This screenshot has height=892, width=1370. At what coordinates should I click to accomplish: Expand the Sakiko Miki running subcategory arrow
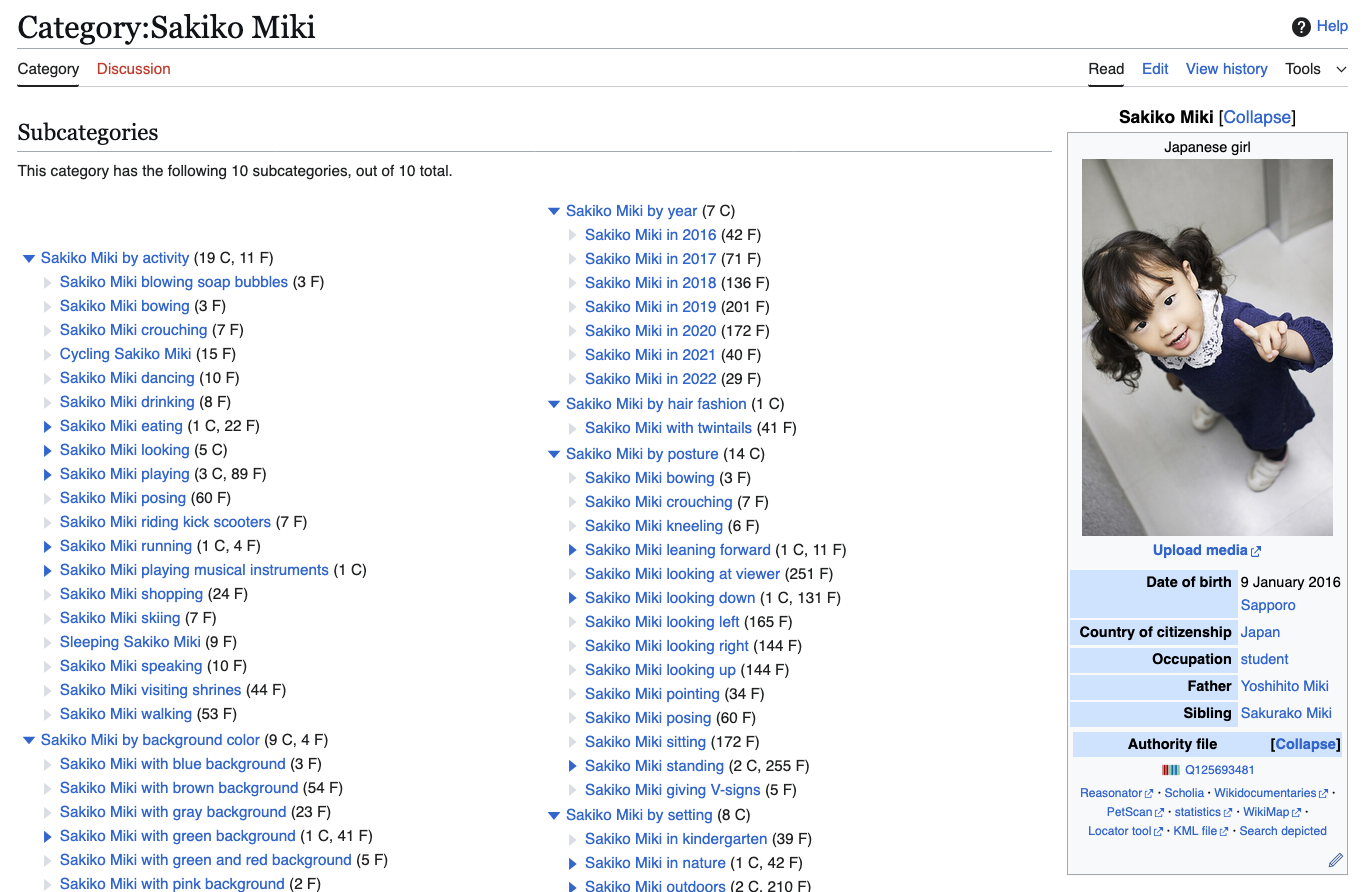[x=48, y=546]
